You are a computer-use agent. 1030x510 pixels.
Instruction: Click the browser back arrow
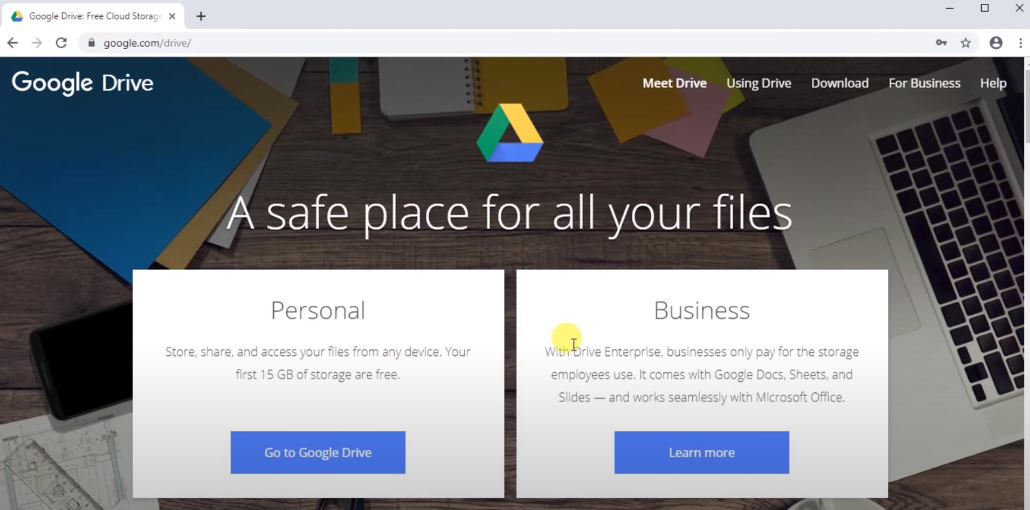pos(12,43)
